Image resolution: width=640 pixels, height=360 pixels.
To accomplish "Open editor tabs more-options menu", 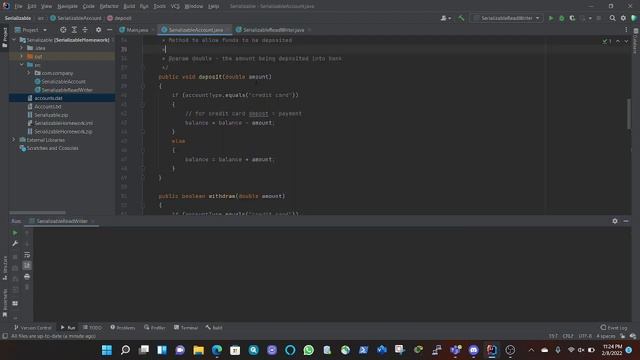I will tap(626, 30).
